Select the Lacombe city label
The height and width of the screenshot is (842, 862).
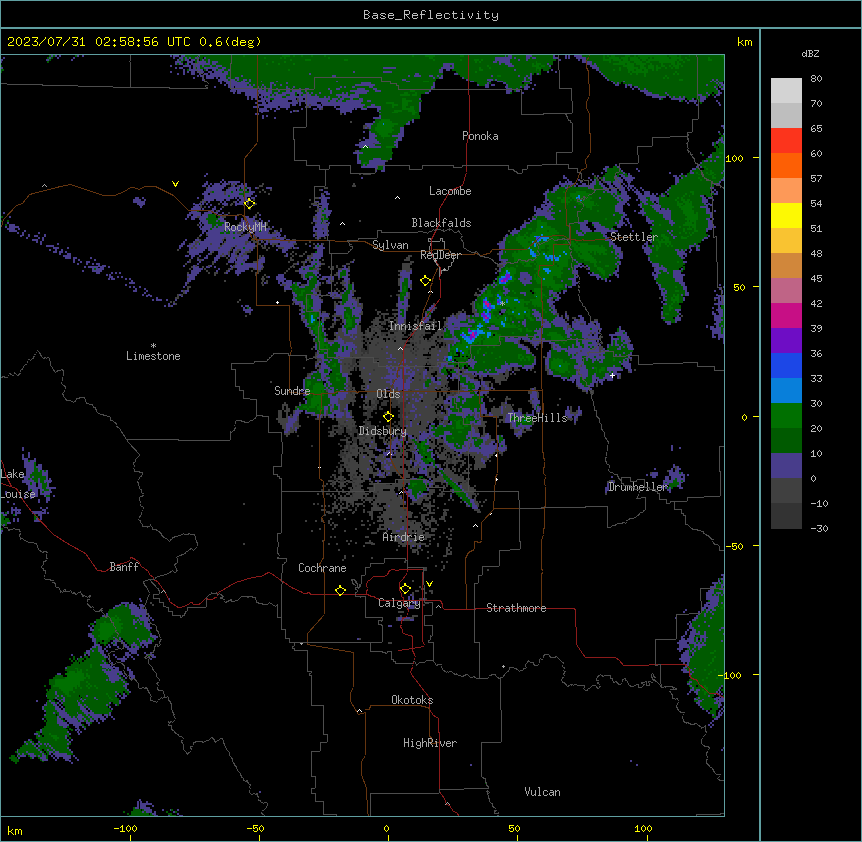coord(450,191)
